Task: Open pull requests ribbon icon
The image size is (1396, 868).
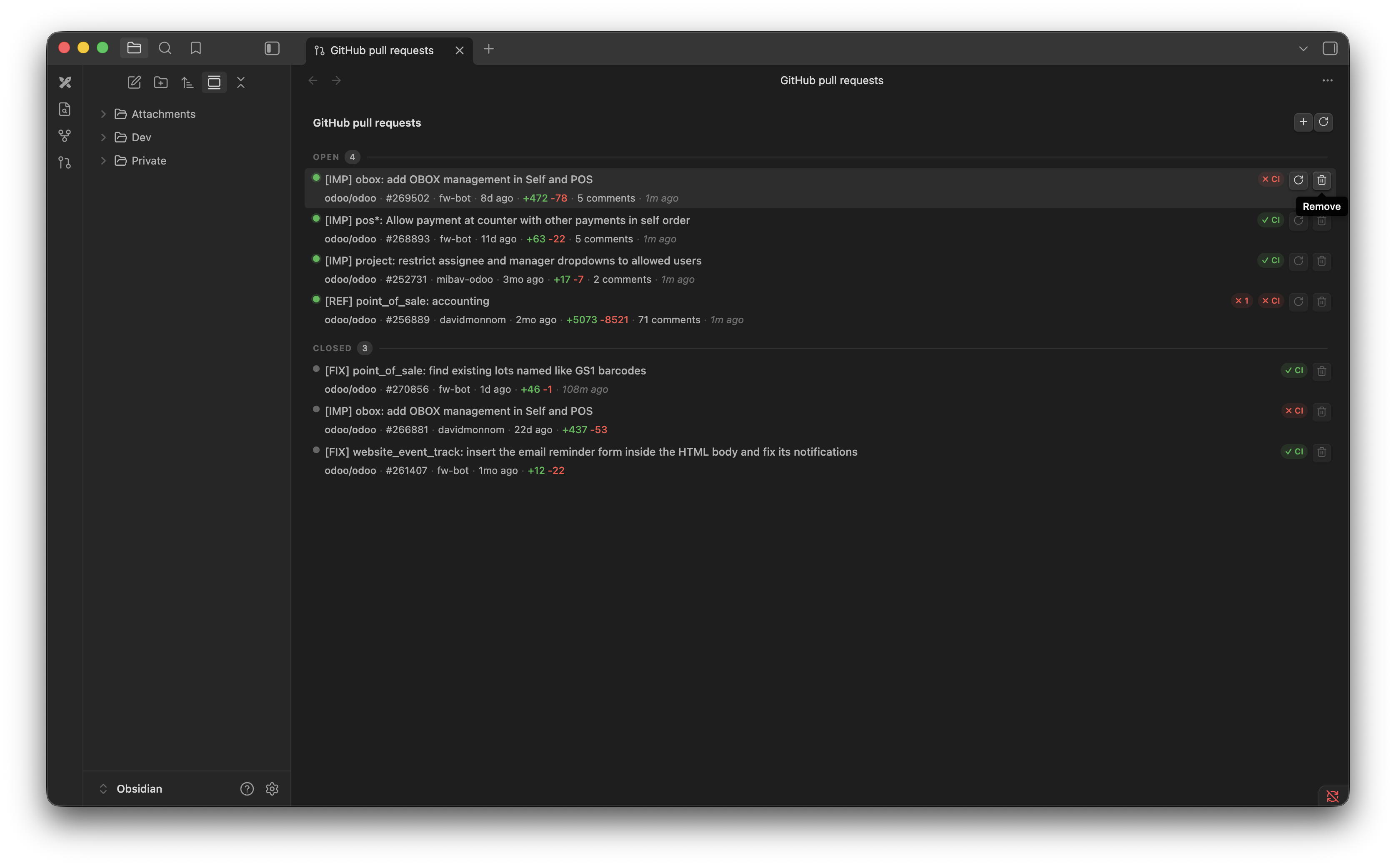Action: [65, 163]
